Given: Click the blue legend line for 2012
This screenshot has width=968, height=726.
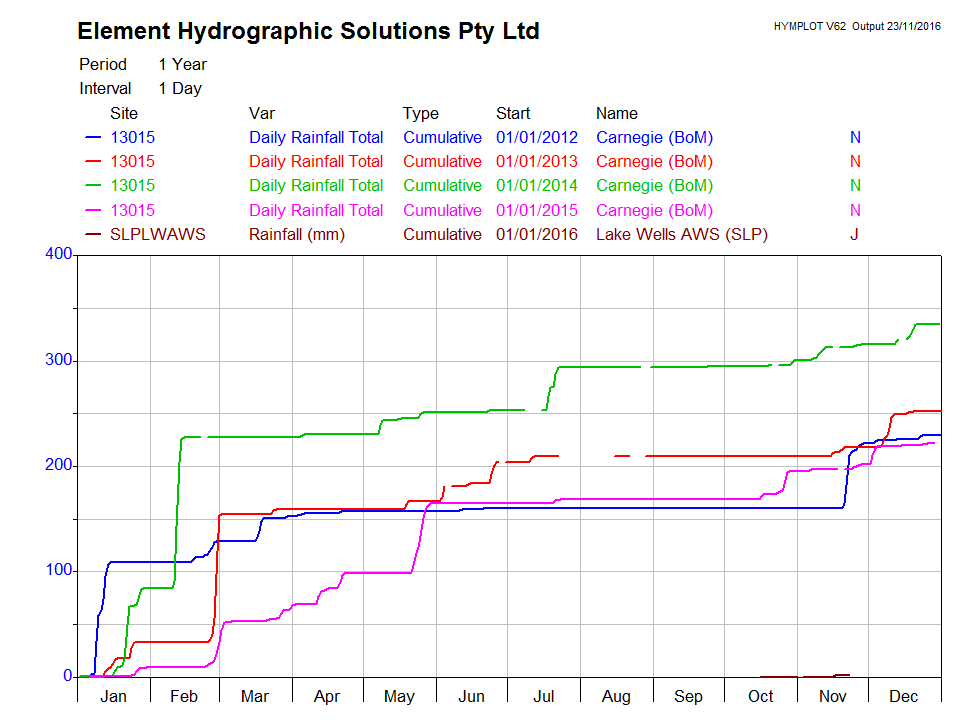Looking at the screenshot, I should 94,138.
